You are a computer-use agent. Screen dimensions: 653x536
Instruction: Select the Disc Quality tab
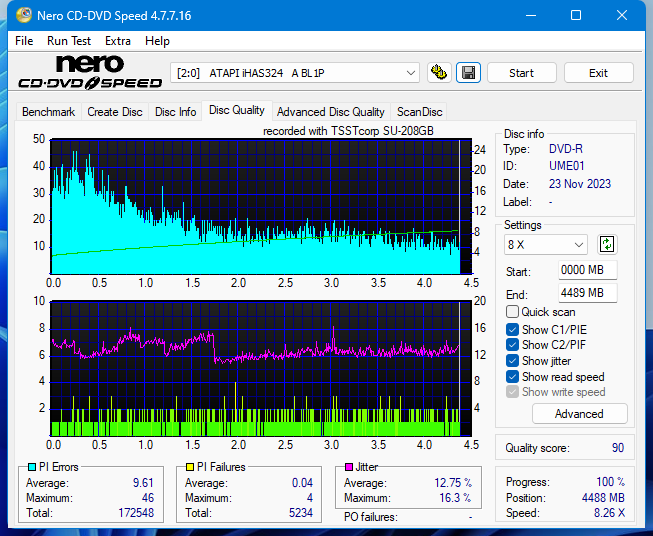click(x=237, y=110)
